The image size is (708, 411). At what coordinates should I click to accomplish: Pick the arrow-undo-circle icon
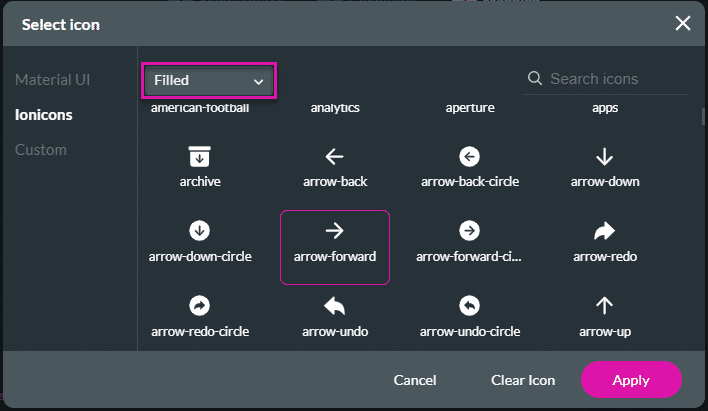pos(470,314)
